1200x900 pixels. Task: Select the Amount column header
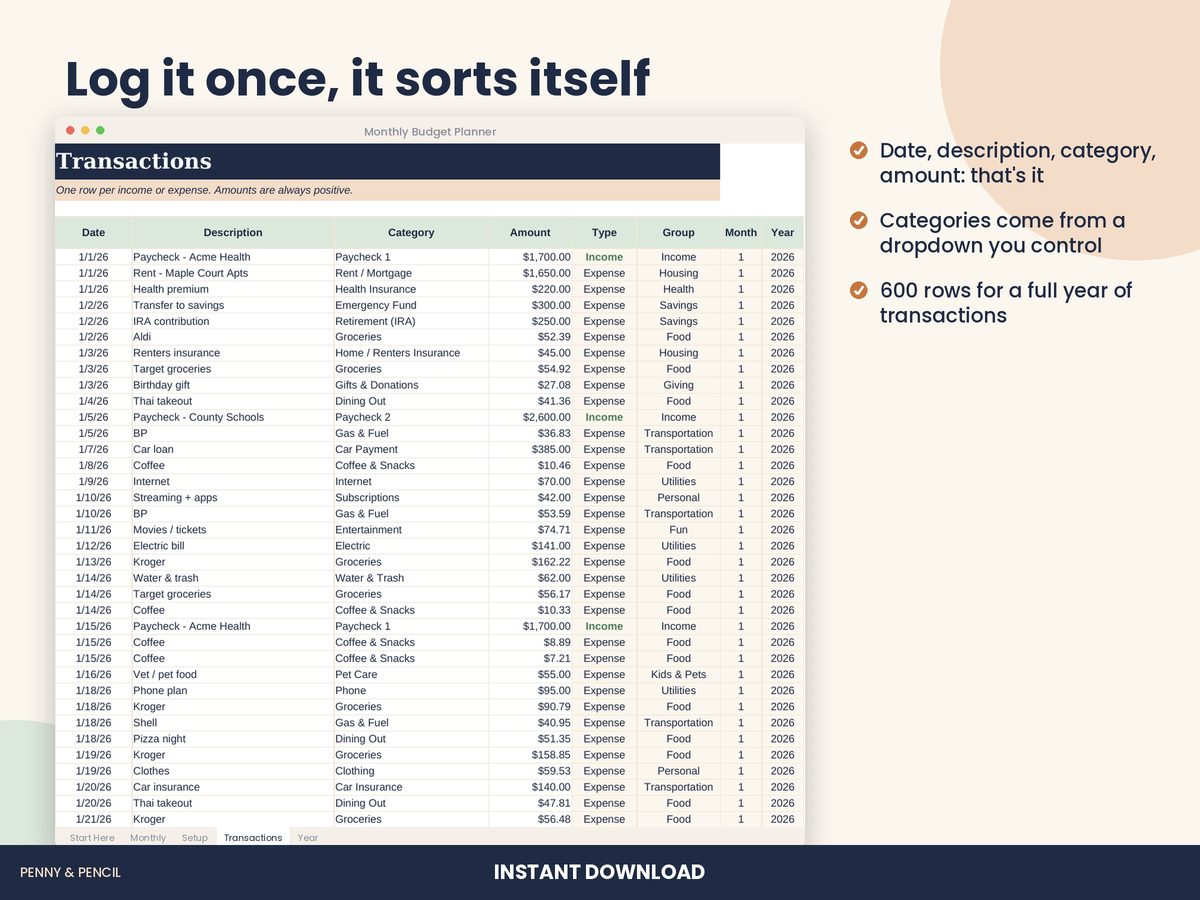pyautogui.click(x=530, y=233)
